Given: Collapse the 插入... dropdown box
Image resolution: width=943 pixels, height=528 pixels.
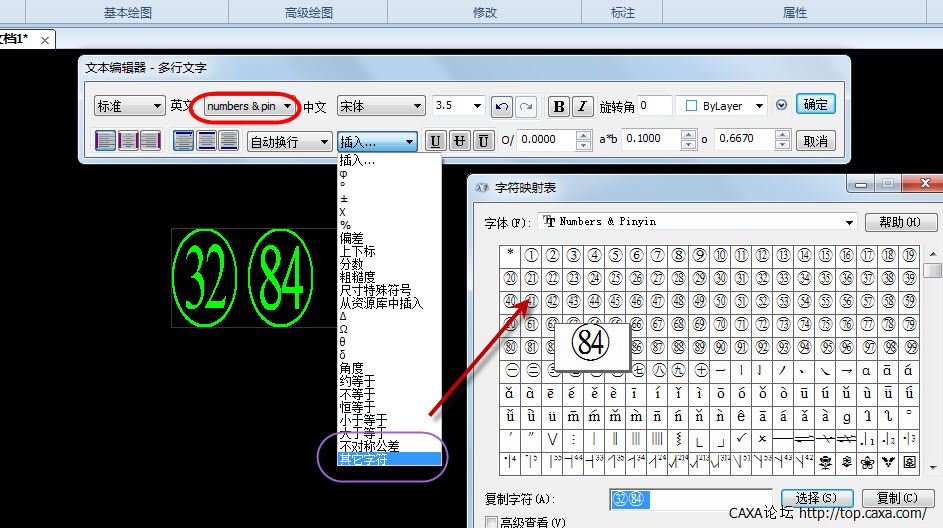Looking at the screenshot, I should (377, 142).
